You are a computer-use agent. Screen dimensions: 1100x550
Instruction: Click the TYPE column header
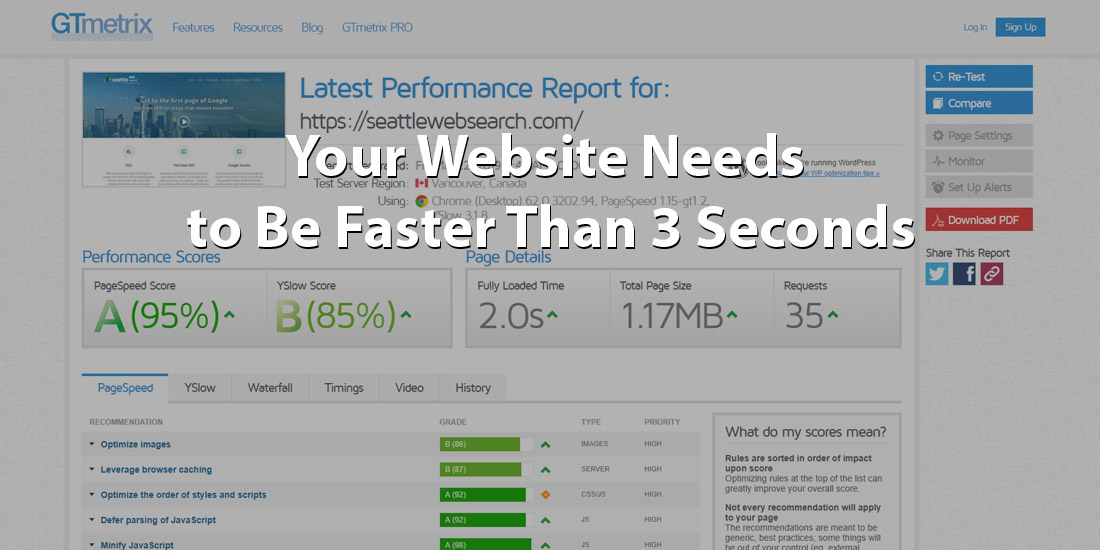[591, 422]
